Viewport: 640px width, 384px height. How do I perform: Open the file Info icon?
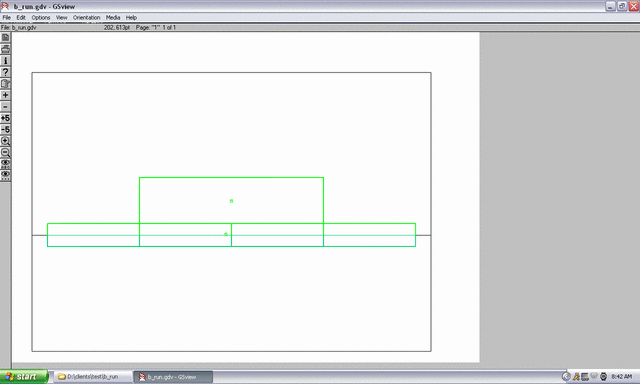(x=5, y=60)
